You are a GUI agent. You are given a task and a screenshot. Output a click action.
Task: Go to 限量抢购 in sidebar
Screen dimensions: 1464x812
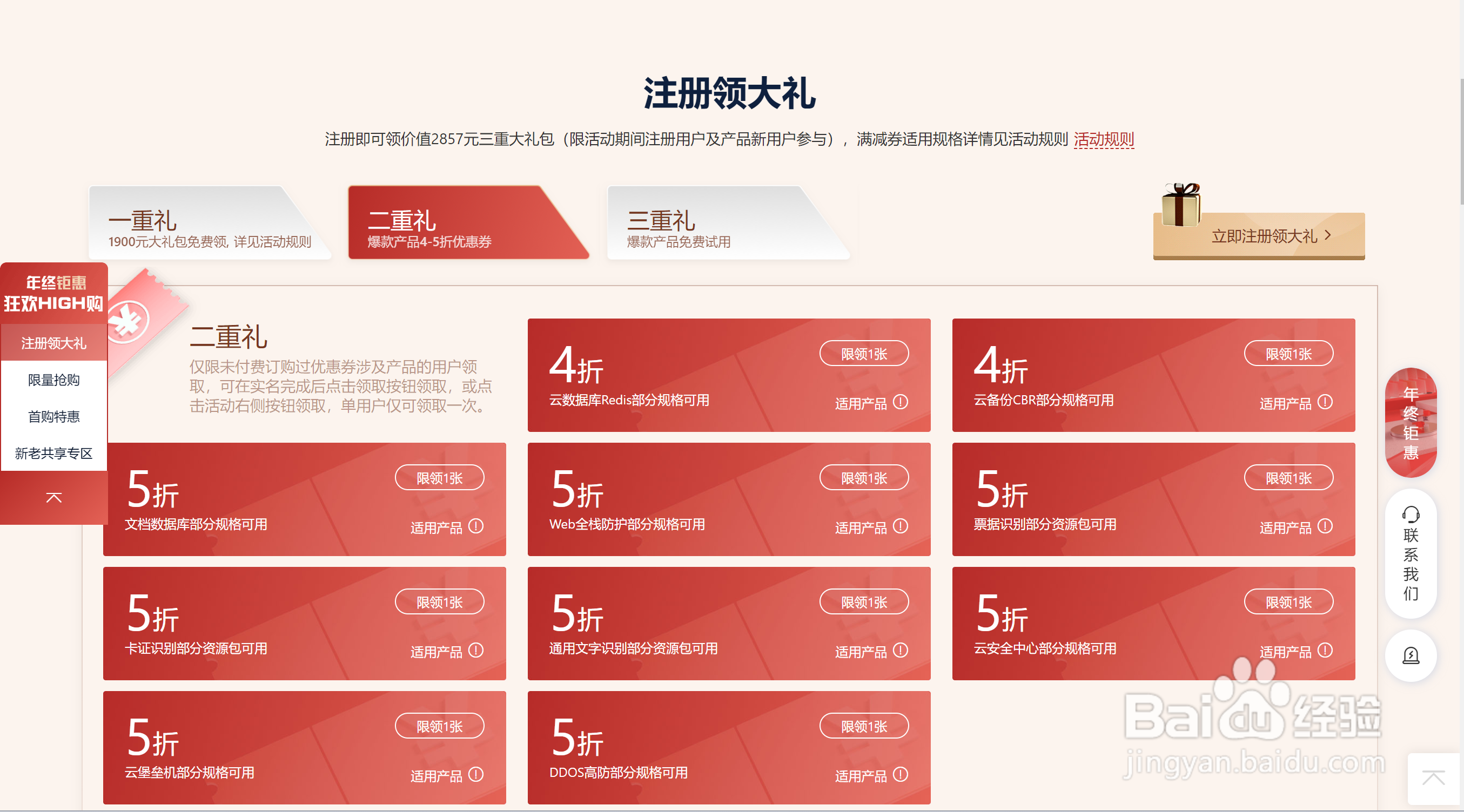click(x=54, y=380)
